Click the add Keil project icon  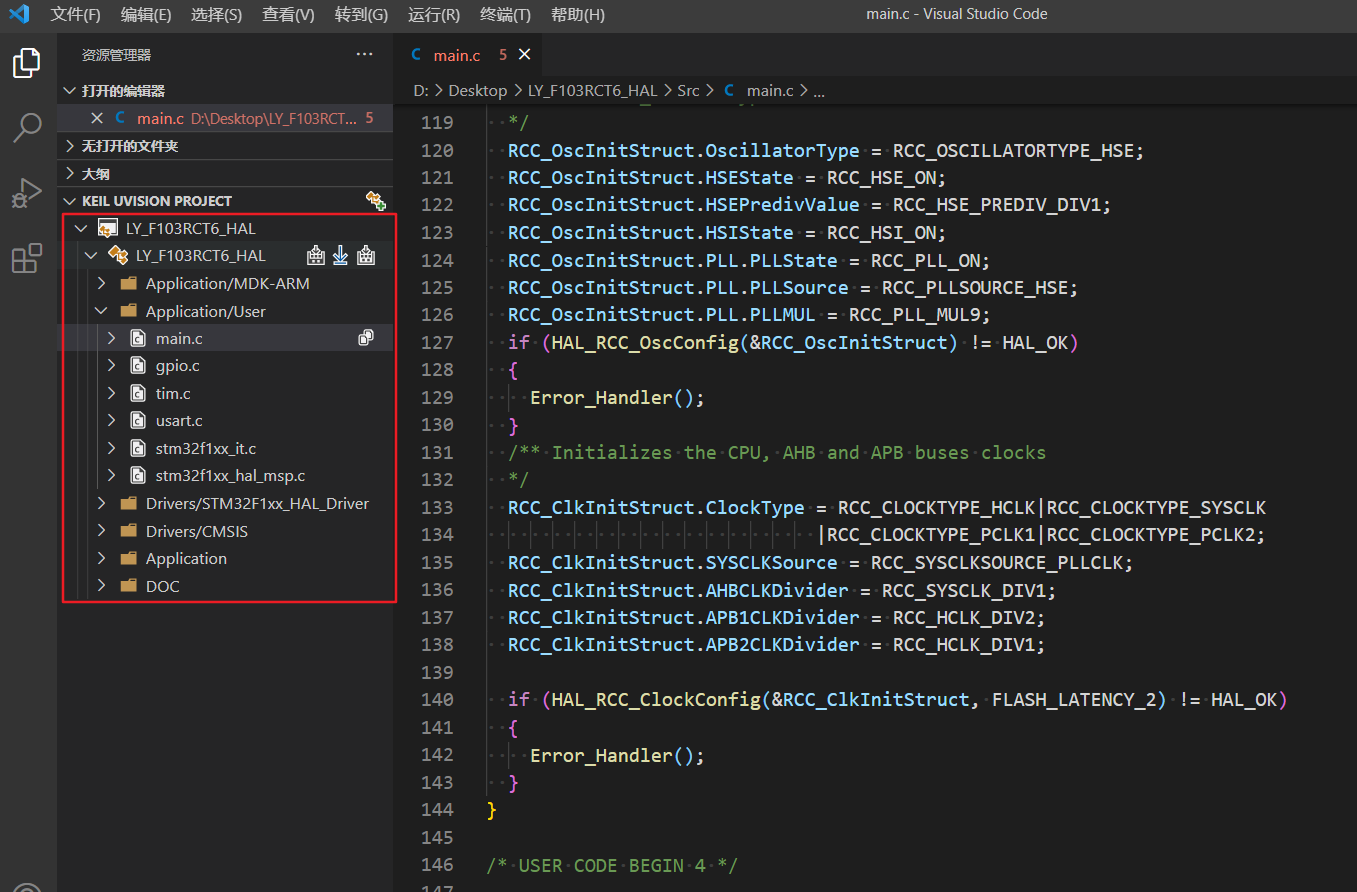376,201
